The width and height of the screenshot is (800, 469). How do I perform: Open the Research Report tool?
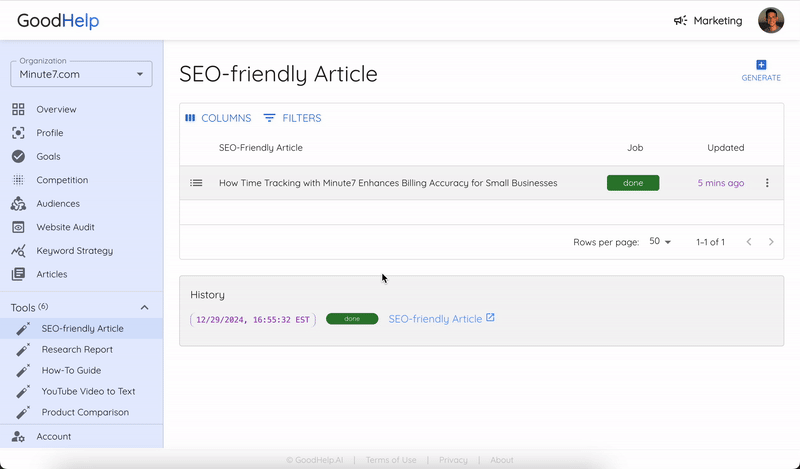click(77, 350)
